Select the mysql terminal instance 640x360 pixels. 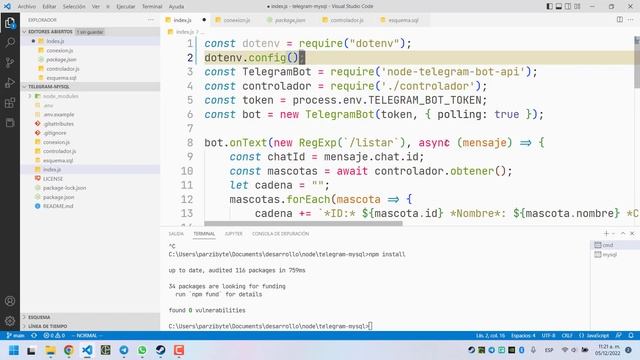click(609, 254)
